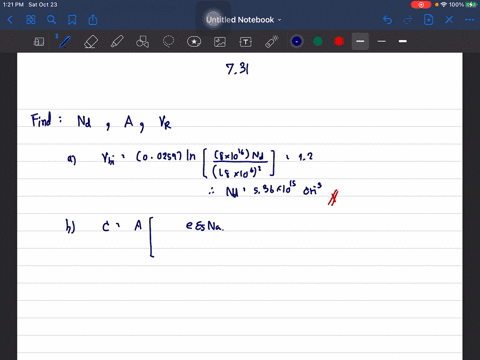
Task: Tap the screen recording indicator pill
Action: tap(421, 5)
